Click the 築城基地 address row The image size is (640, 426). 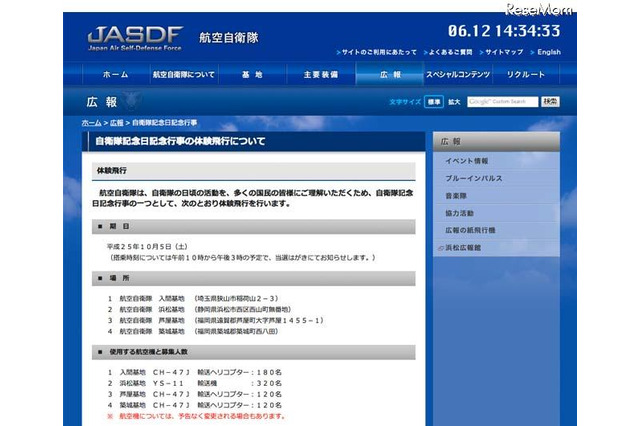(193, 332)
